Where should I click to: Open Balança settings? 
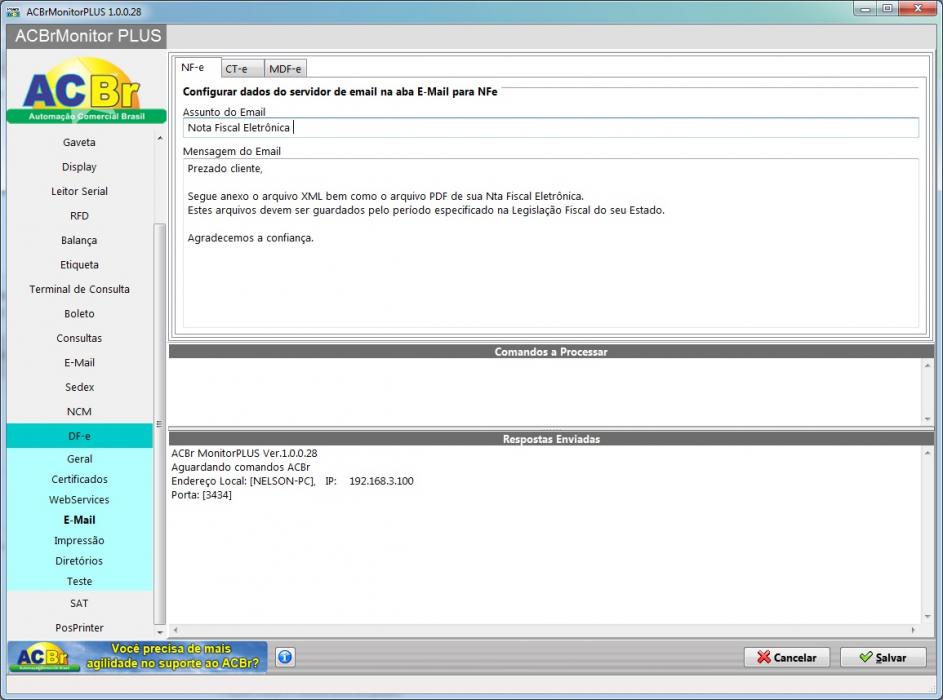click(79, 241)
